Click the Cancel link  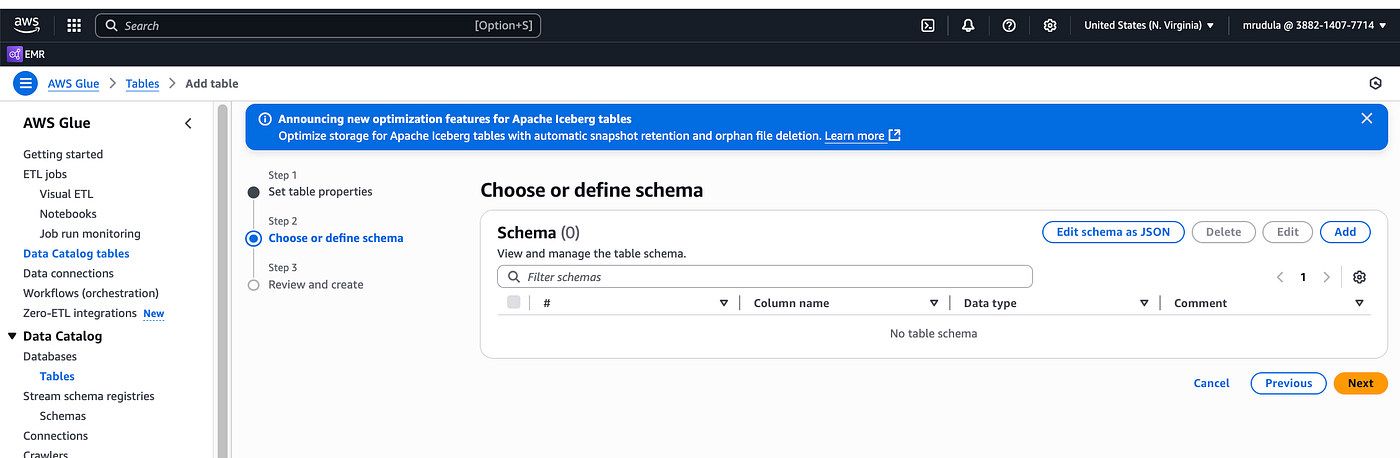[x=1211, y=383]
